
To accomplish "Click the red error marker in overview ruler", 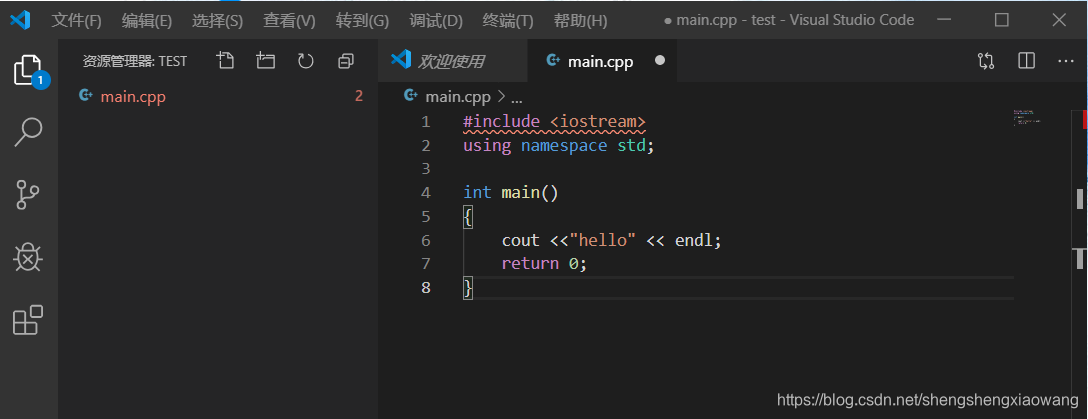I will [x=1085, y=119].
